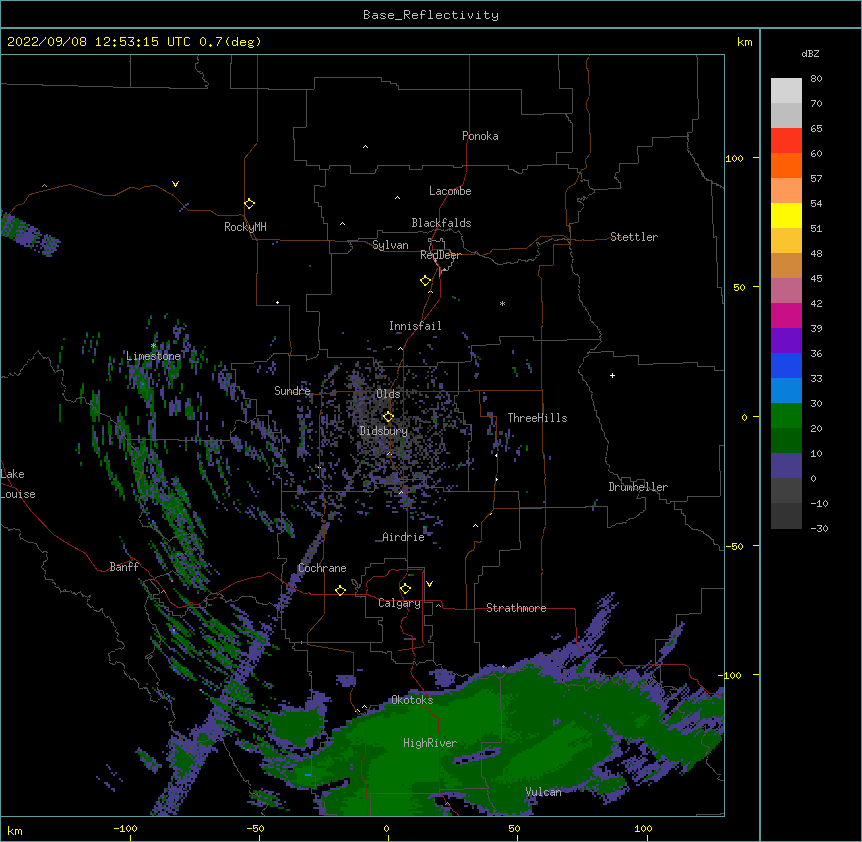Click the Vulcan label
The image size is (862, 842).
tap(543, 792)
